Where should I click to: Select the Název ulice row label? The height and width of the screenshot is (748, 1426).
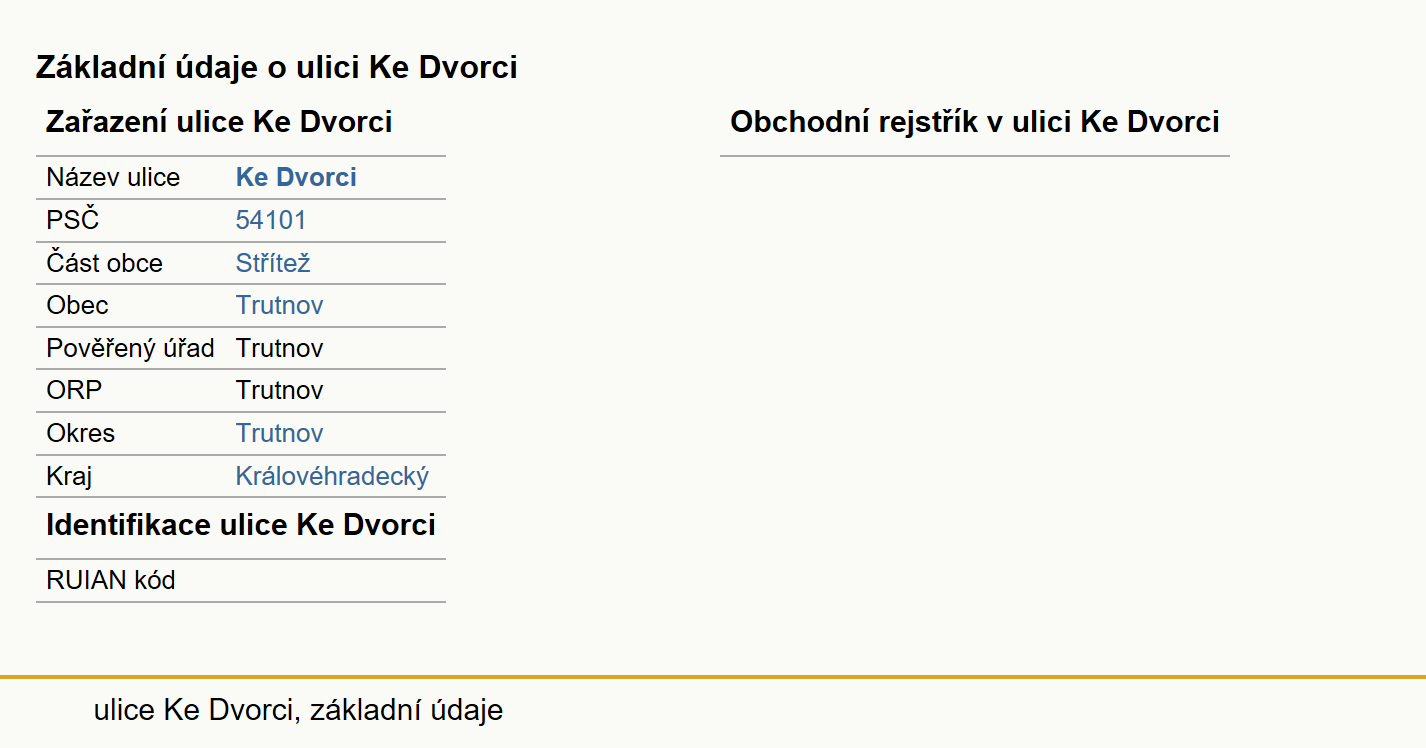(113, 178)
